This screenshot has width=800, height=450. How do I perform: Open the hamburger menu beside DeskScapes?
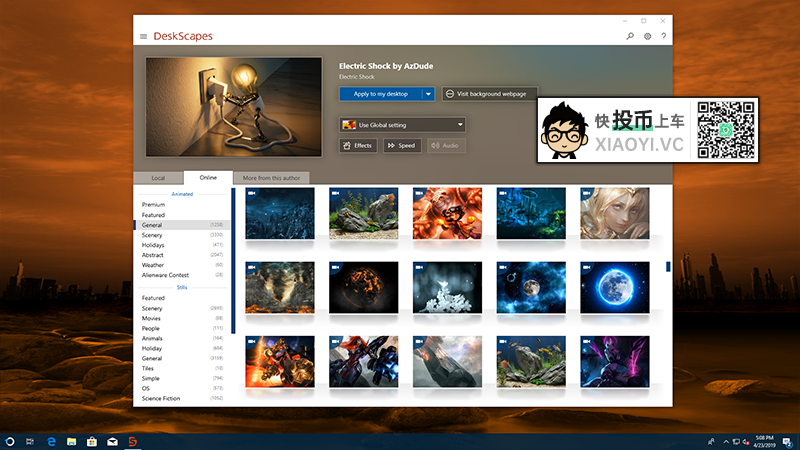point(144,36)
